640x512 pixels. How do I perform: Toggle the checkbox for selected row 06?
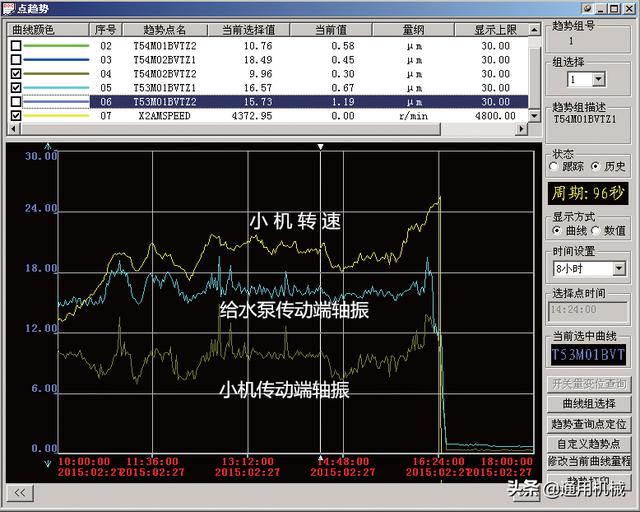point(15,102)
